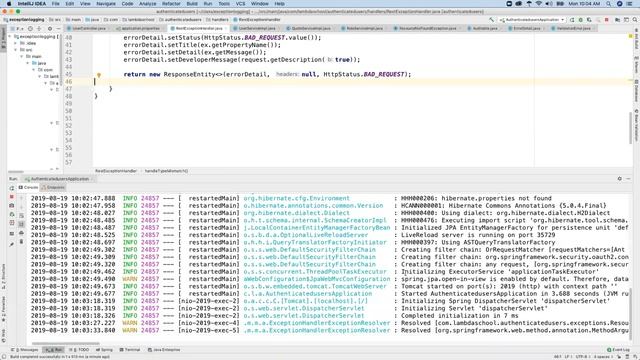Click the camera dump threads icon in the Run panel
The image size is (640, 360).
(12, 206)
